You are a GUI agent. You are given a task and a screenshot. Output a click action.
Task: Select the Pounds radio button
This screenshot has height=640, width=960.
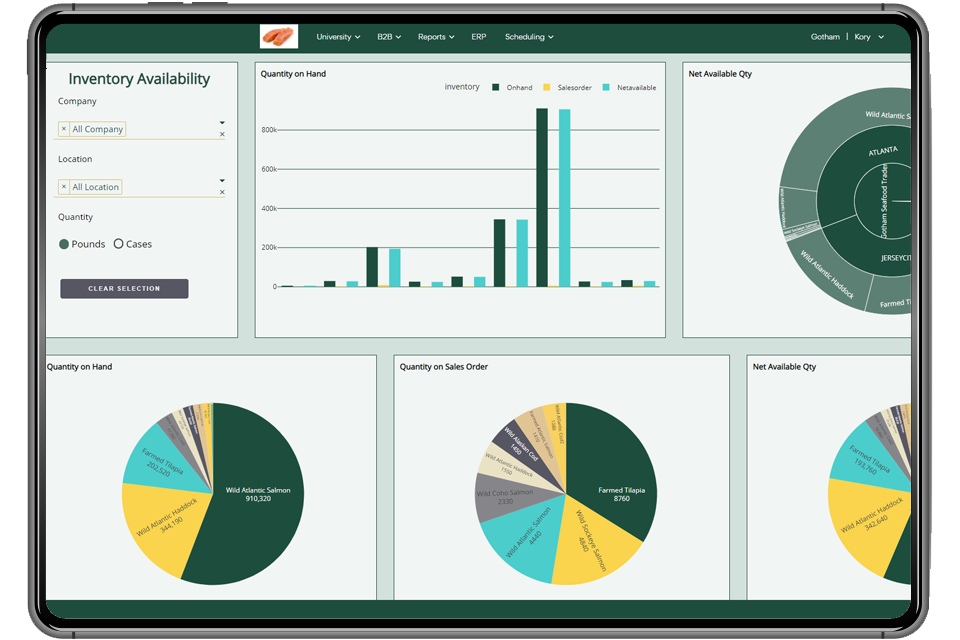click(x=63, y=243)
